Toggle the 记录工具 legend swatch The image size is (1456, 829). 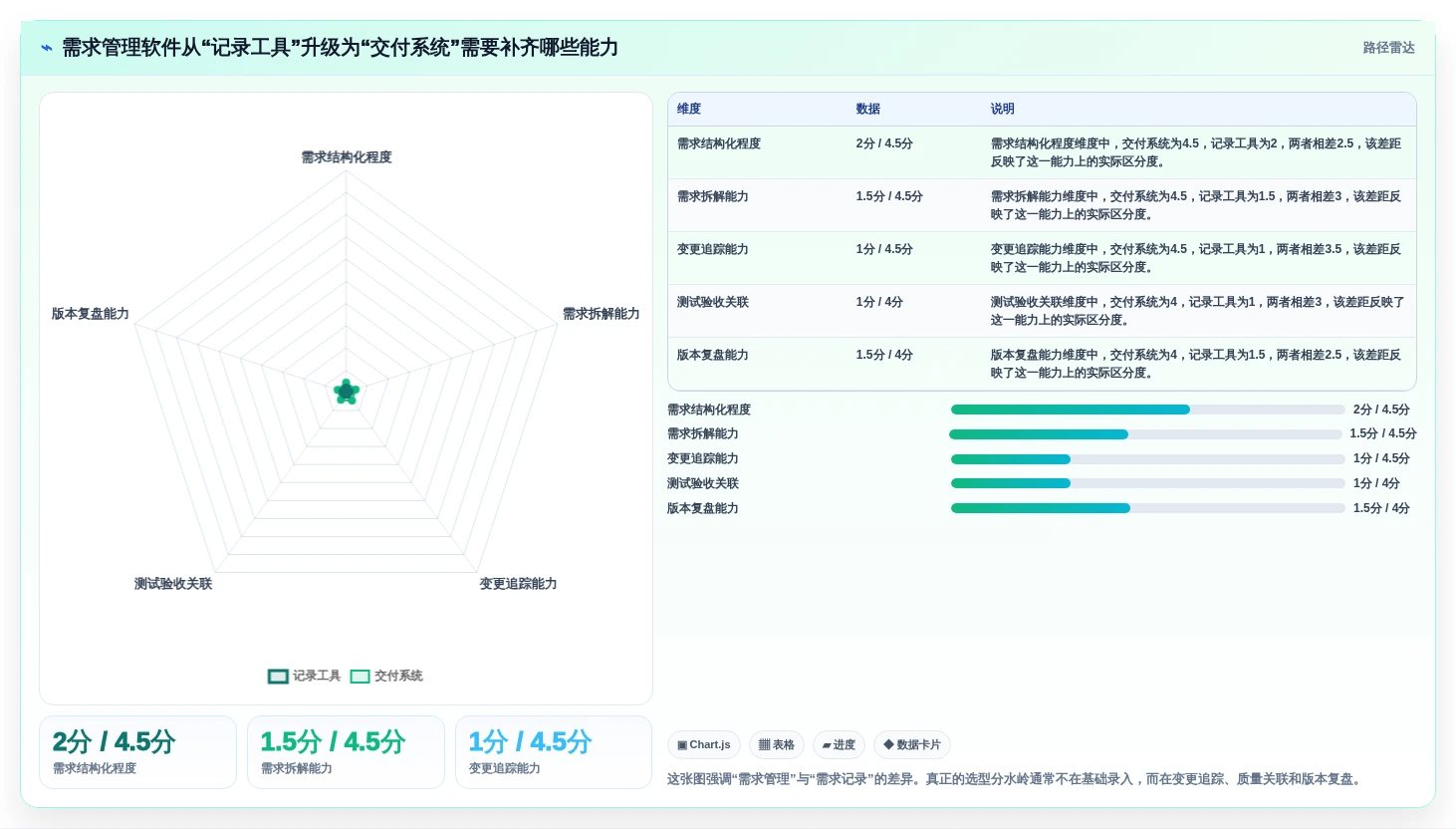pos(278,677)
